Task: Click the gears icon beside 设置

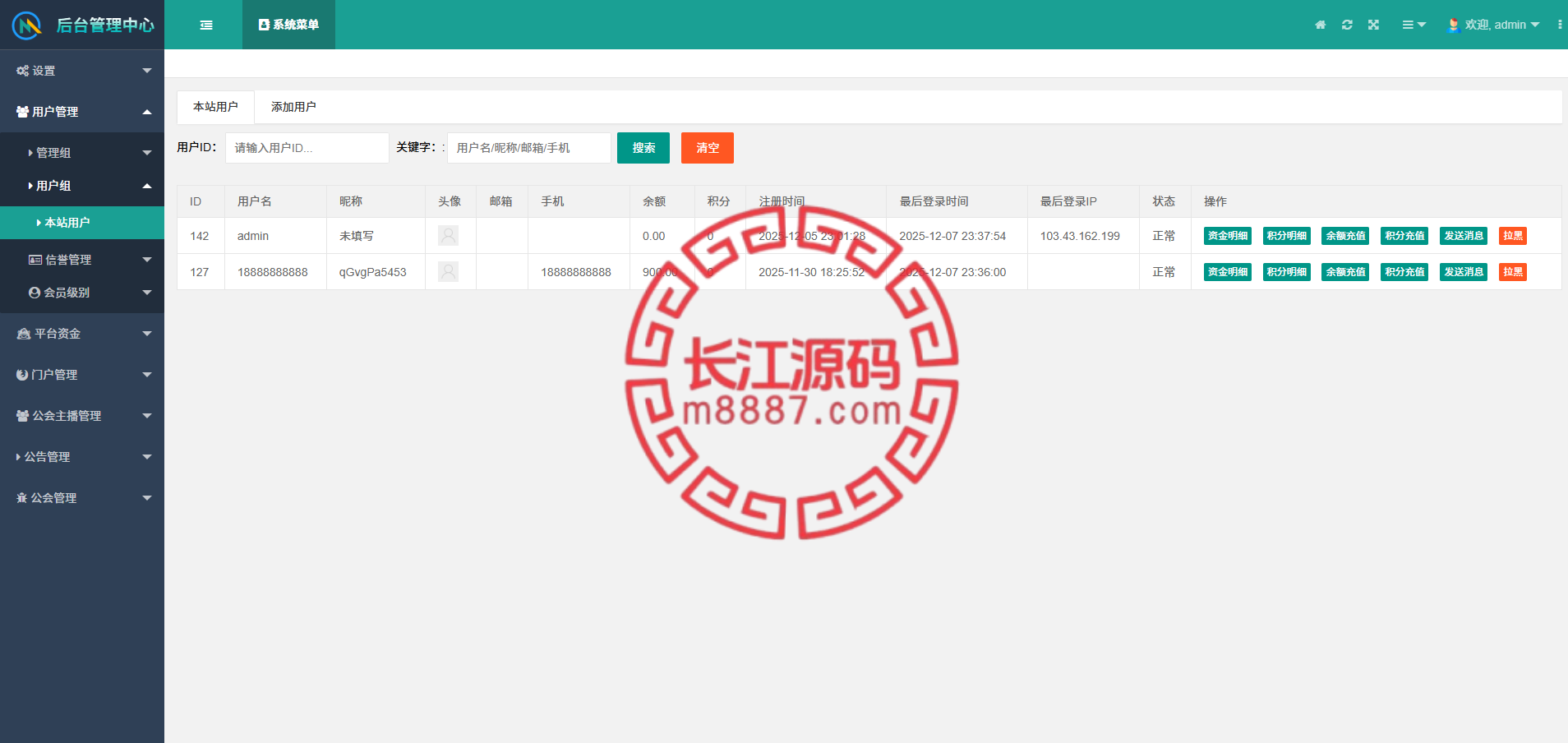Action: pyautogui.click(x=23, y=71)
